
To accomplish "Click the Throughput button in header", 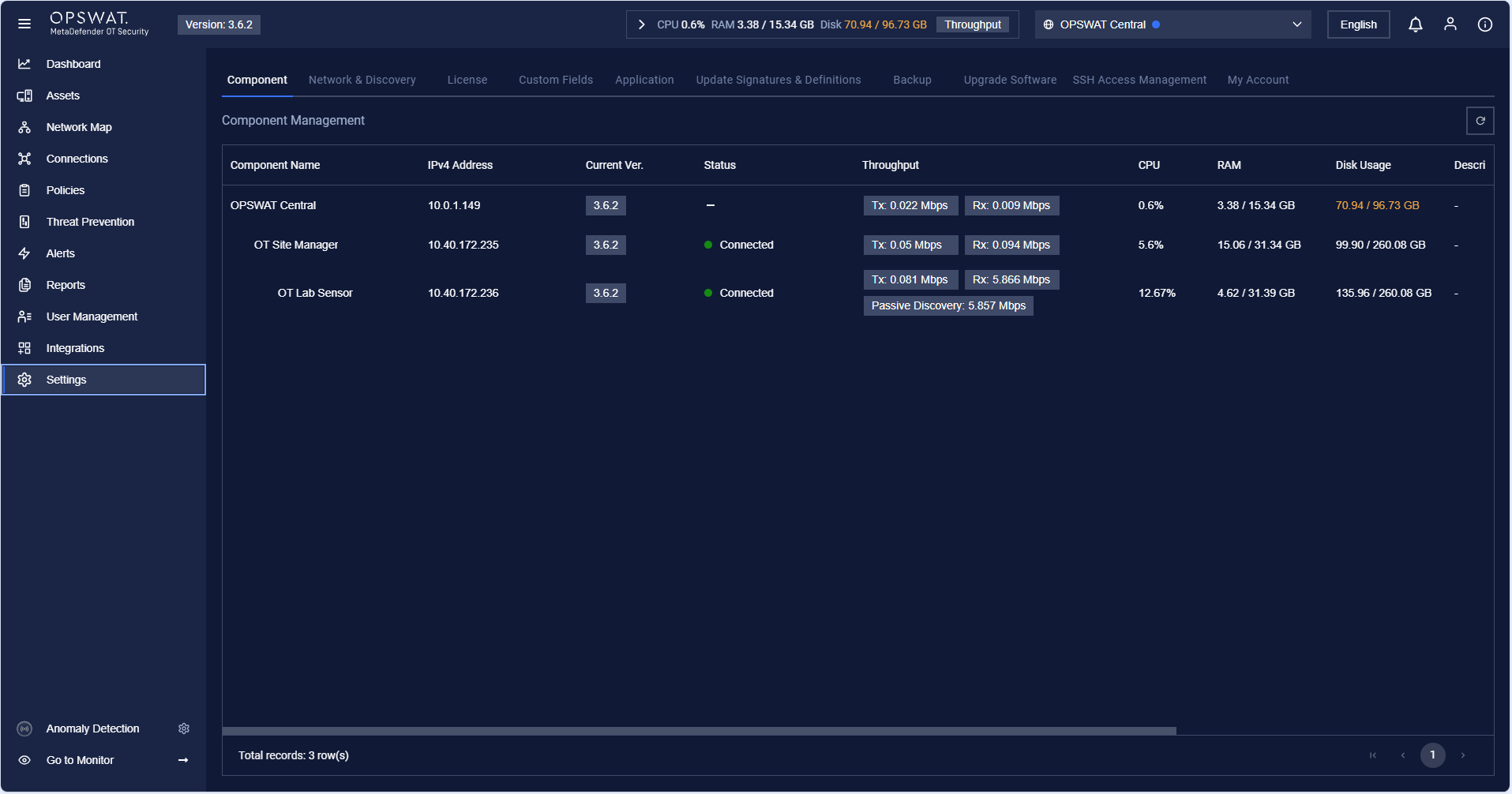I will (972, 24).
